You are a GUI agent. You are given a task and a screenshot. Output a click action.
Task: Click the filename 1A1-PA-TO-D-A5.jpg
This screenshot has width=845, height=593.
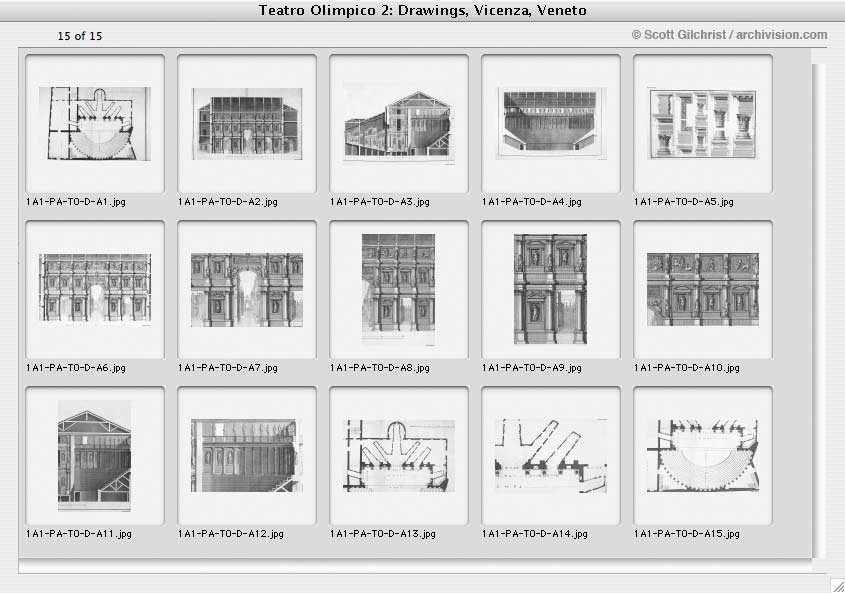point(684,202)
